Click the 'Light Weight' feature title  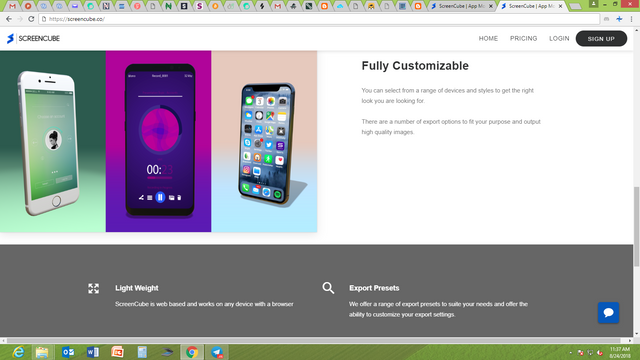point(137,288)
